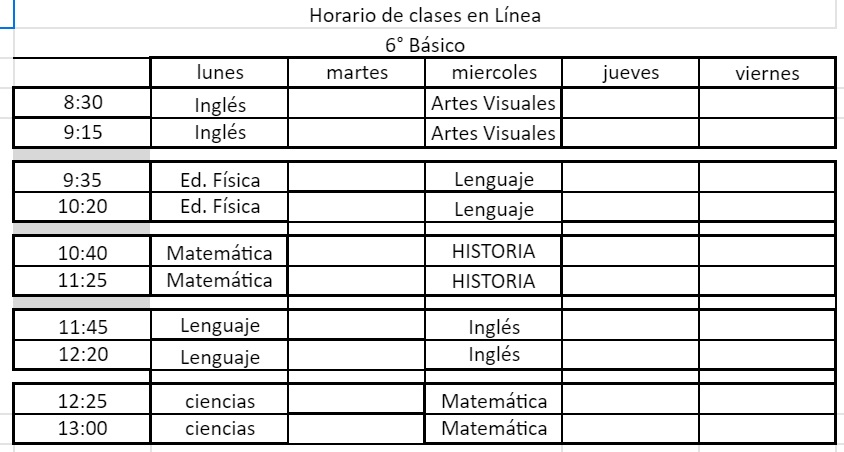Select the 'lunes' column header cell
This screenshot has width=844, height=452.
[220, 72]
